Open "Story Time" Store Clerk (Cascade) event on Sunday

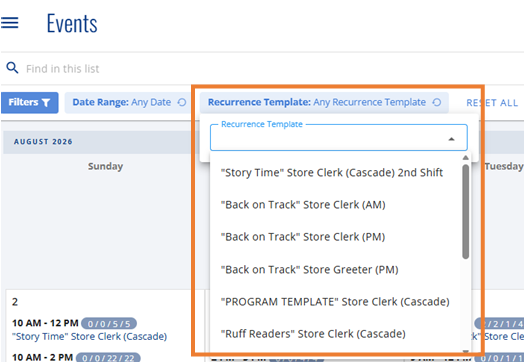(89, 337)
